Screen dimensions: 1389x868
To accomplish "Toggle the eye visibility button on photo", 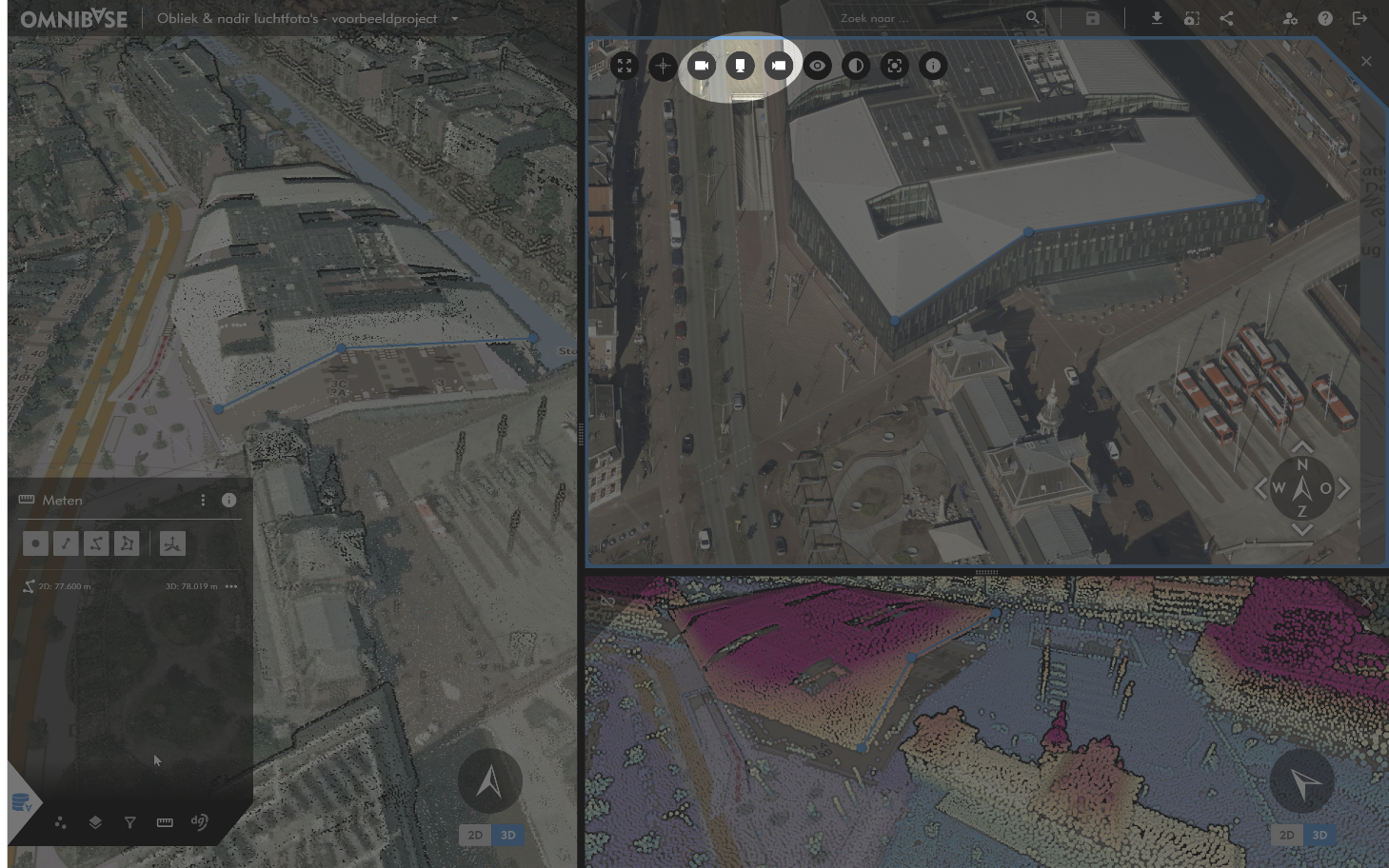I will [817, 66].
